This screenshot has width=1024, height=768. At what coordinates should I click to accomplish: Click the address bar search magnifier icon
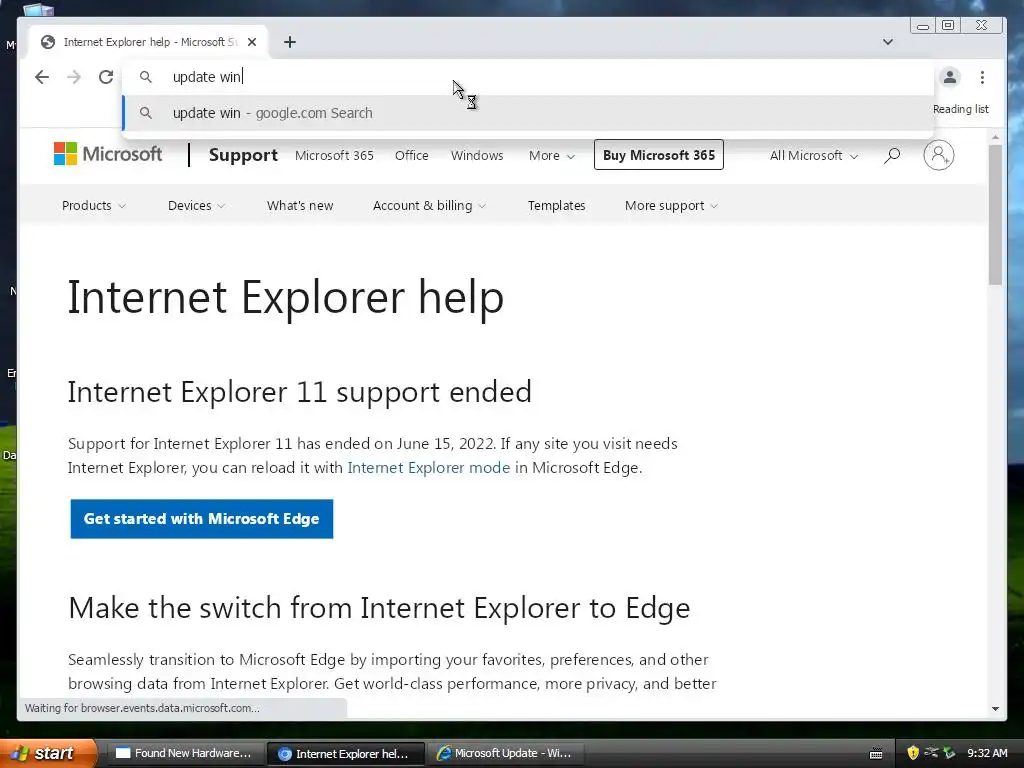click(x=146, y=77)
